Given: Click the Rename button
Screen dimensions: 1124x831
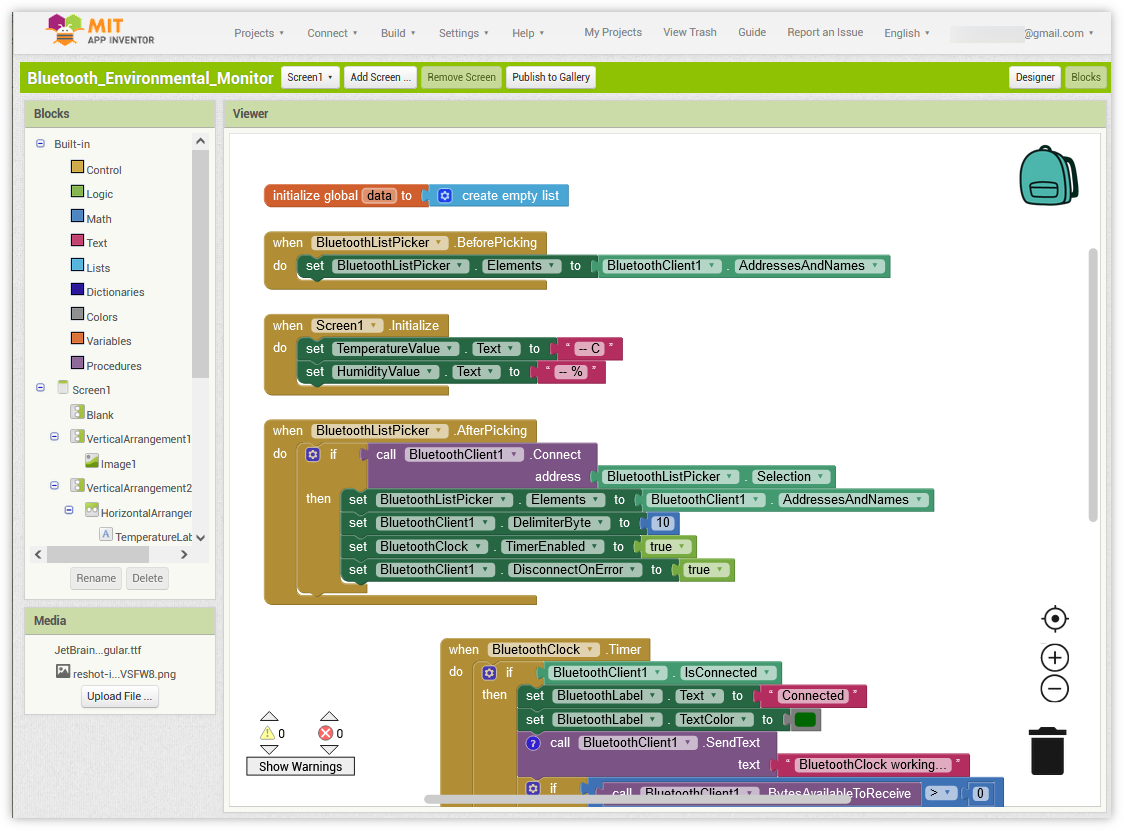Looking at the screenshot, I should (x=96, y=579).
